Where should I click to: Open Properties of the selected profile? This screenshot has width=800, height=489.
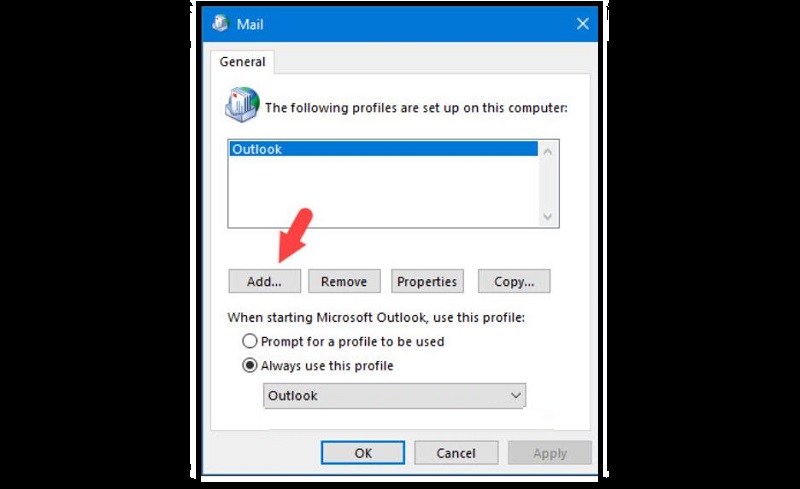pos(427,281)
